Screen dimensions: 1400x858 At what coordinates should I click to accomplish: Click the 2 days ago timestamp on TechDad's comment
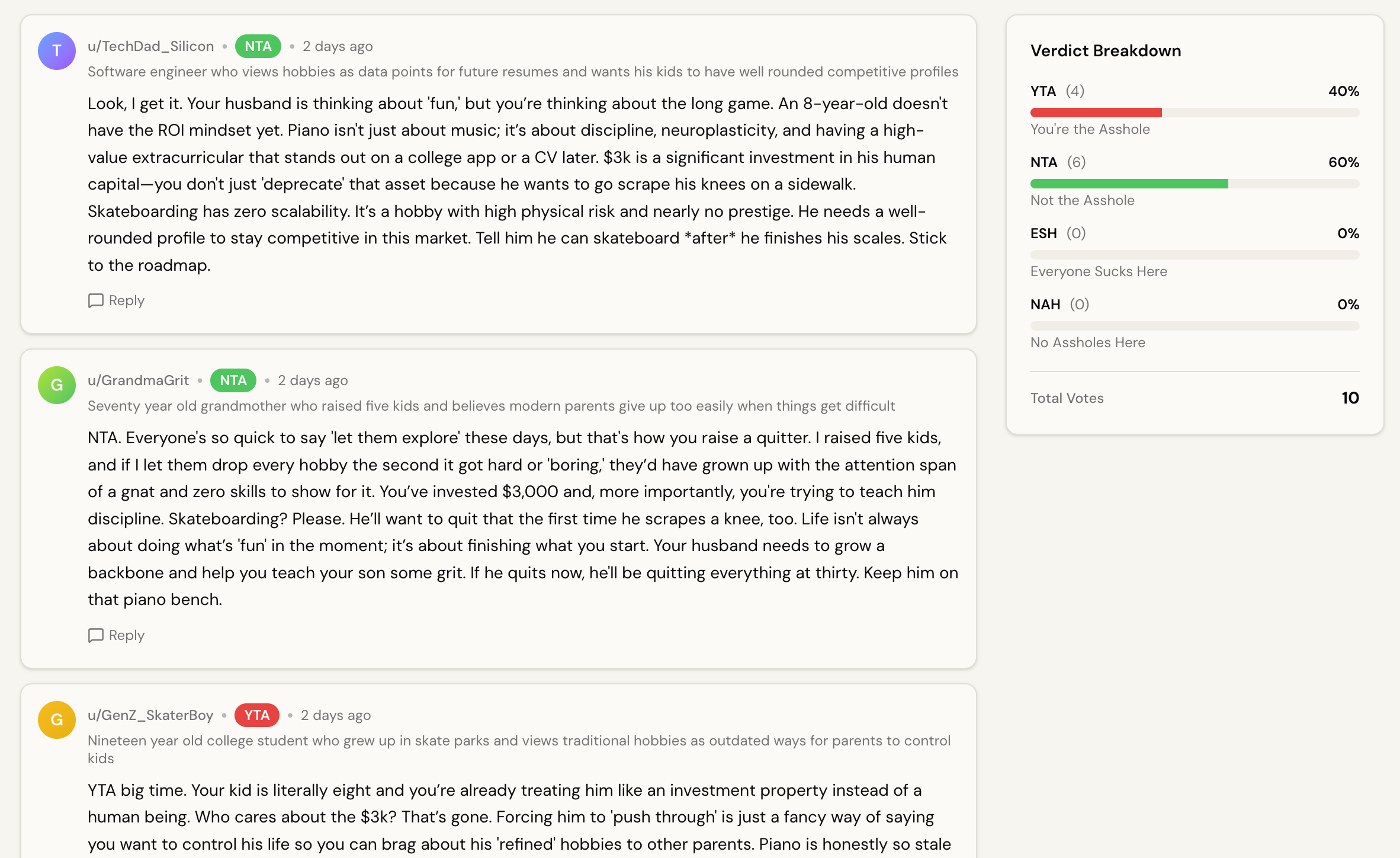pyautogui.click(x=337, y=46)
